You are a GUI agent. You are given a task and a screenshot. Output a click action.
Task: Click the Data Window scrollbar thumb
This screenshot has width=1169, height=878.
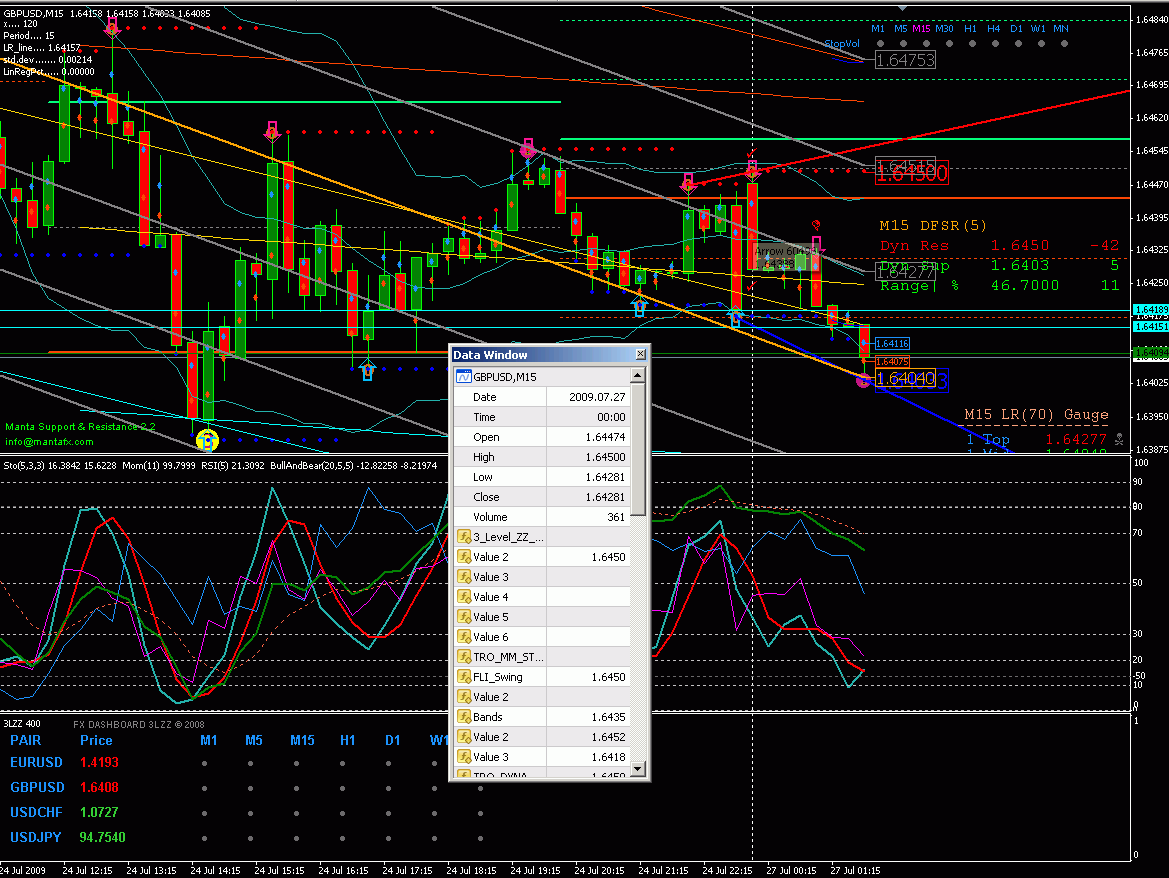coord(639,452)
